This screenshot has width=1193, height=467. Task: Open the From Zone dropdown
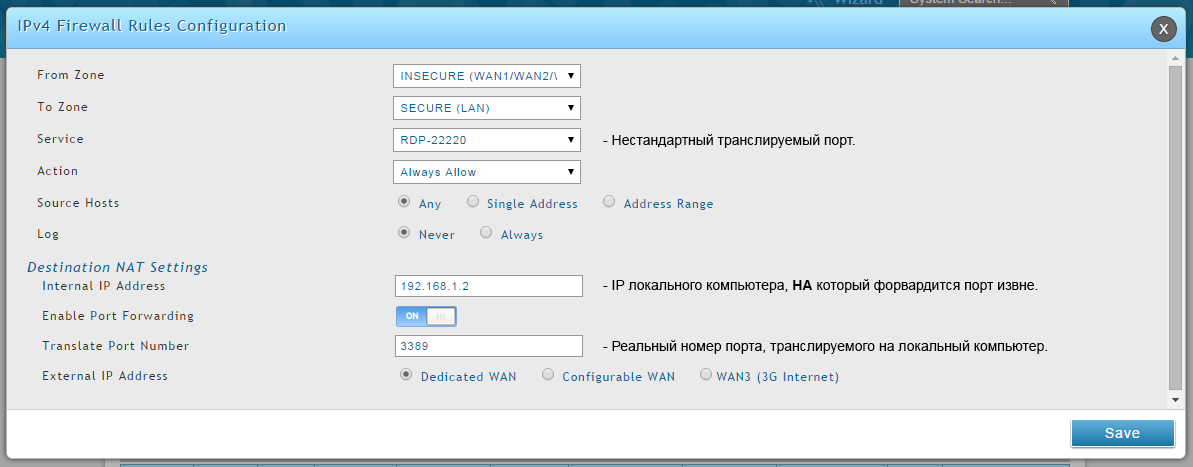(487, 76)
